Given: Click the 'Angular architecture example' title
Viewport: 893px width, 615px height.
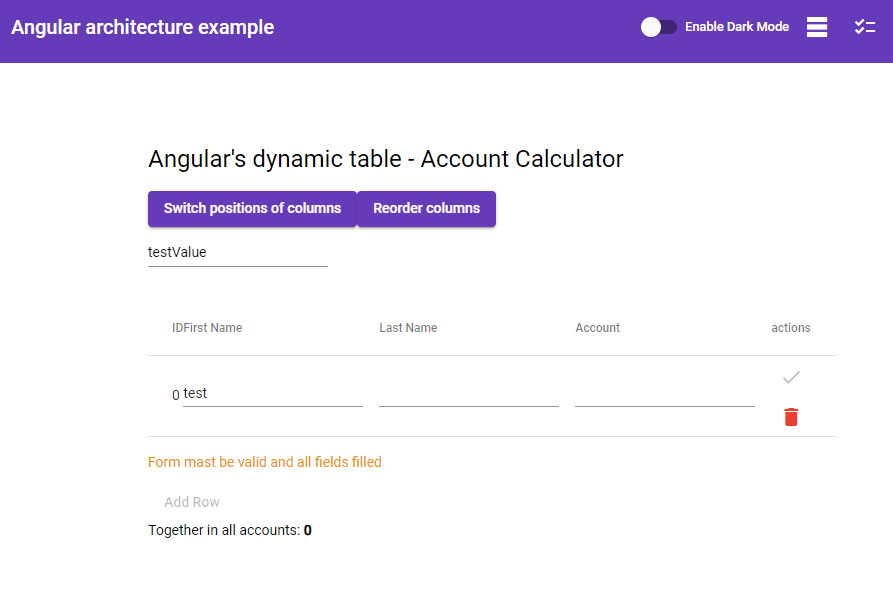Looking at the screenshot, I should pyautogui.click(x=142, y=27).
